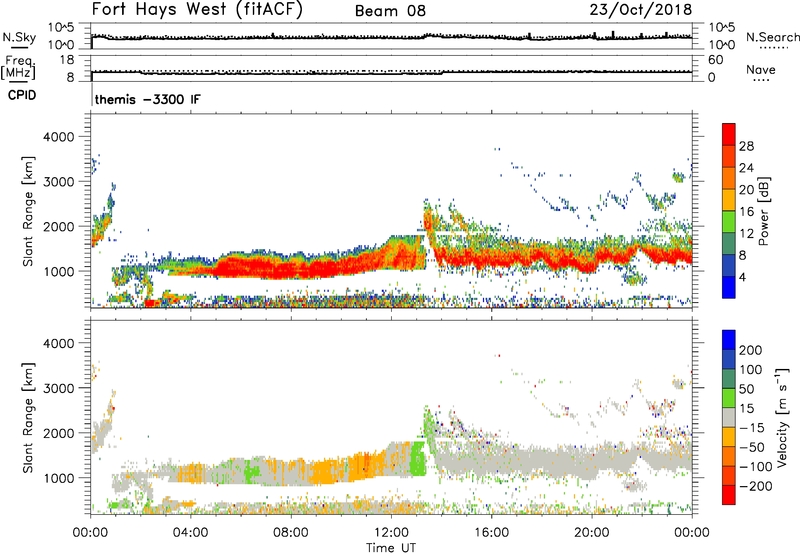Click the 'Power [dB]' colorbar label

(x=763, y=211)
